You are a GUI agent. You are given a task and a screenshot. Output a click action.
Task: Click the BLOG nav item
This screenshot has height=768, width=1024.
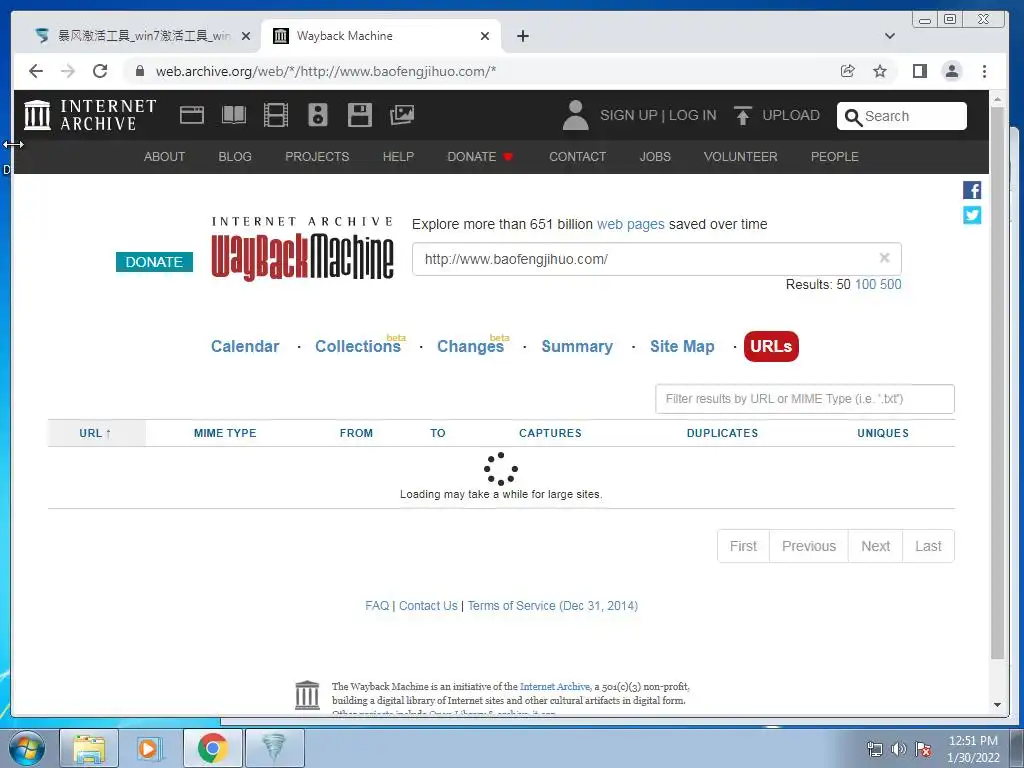235,157
